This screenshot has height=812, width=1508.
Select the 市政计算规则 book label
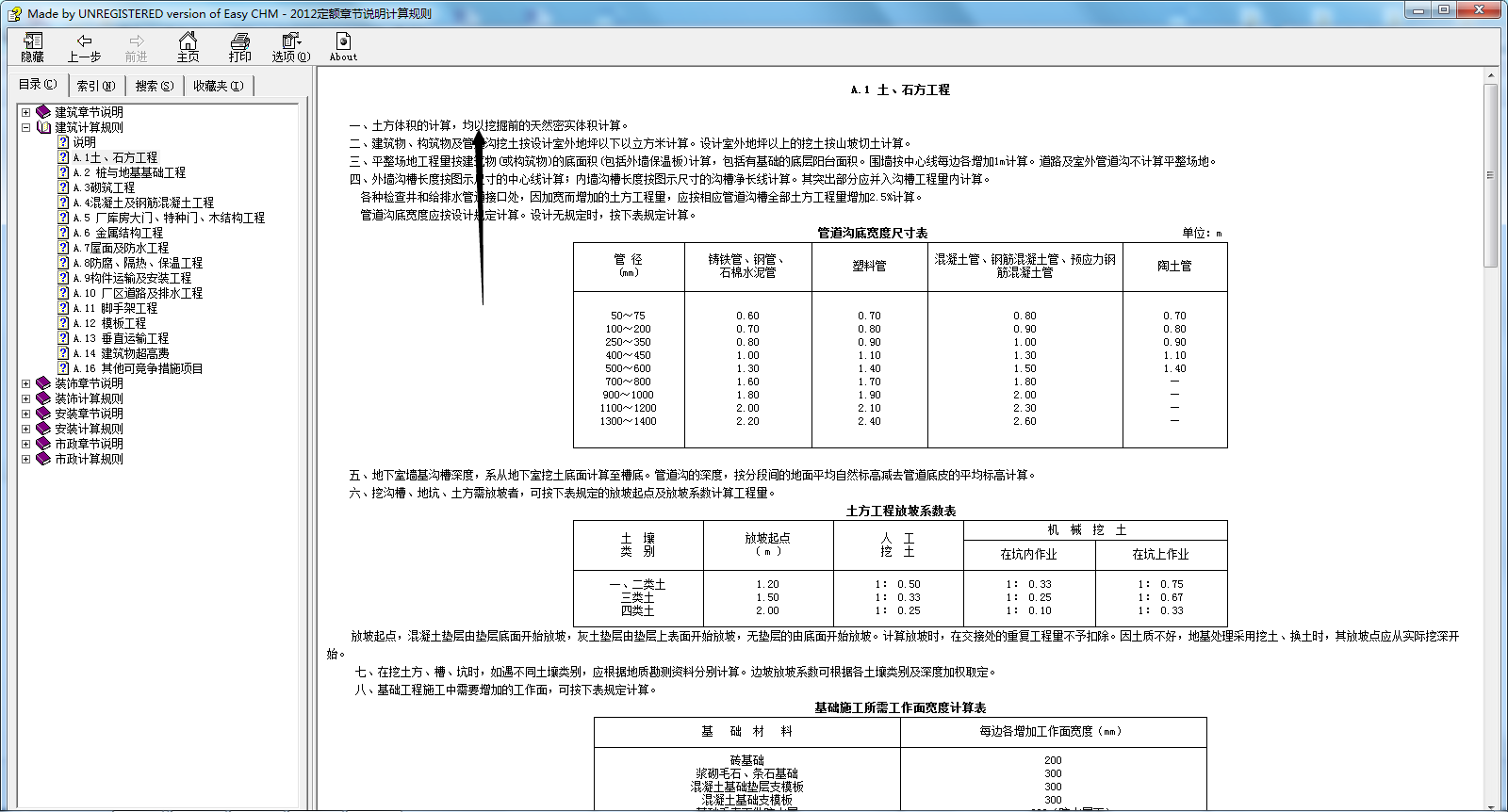pyautogui.click(x=89, y=459)
